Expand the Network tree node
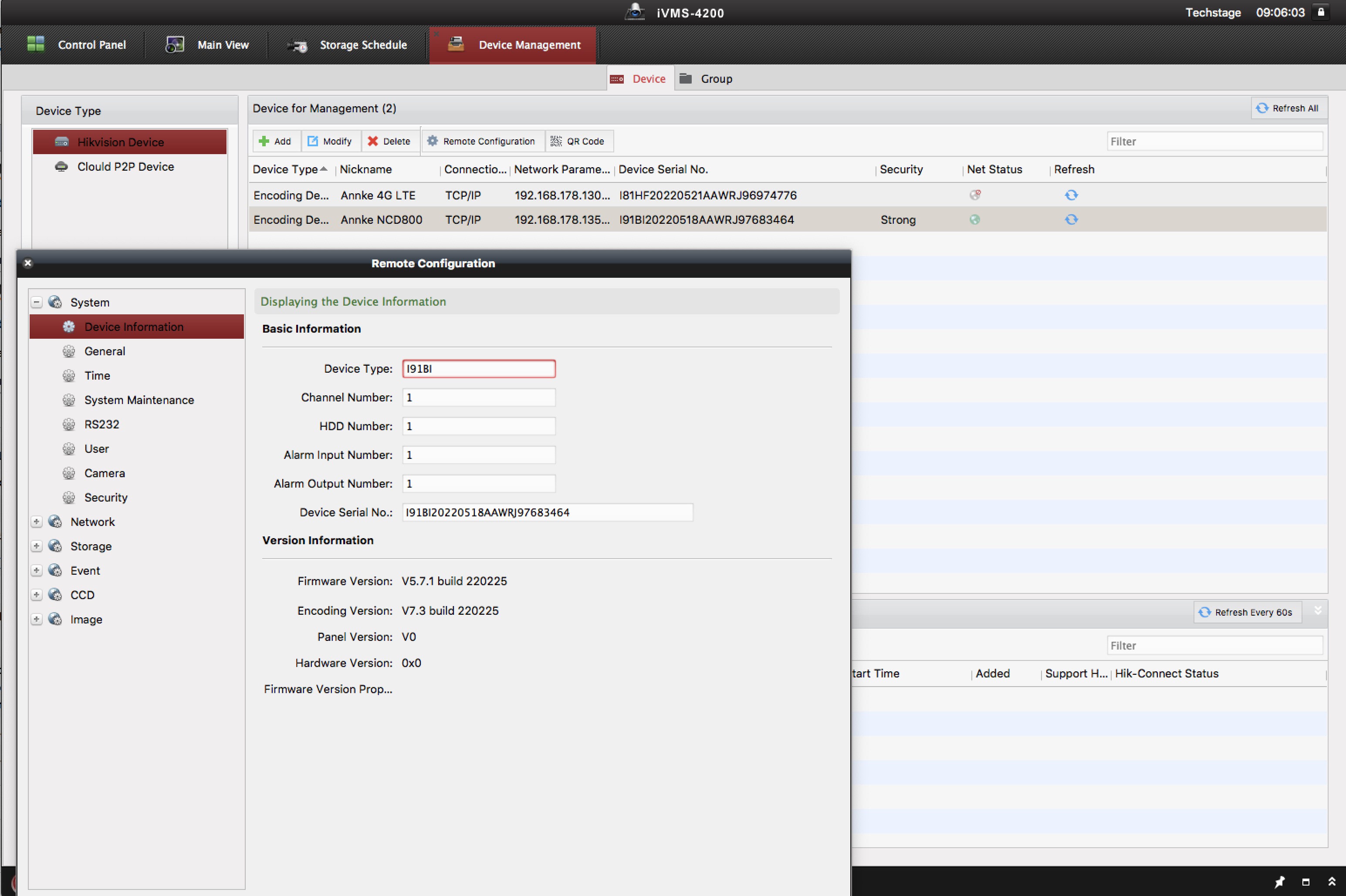Viewport: 1346px width, 896px height. pyautogui.click(x=37, y=522)
